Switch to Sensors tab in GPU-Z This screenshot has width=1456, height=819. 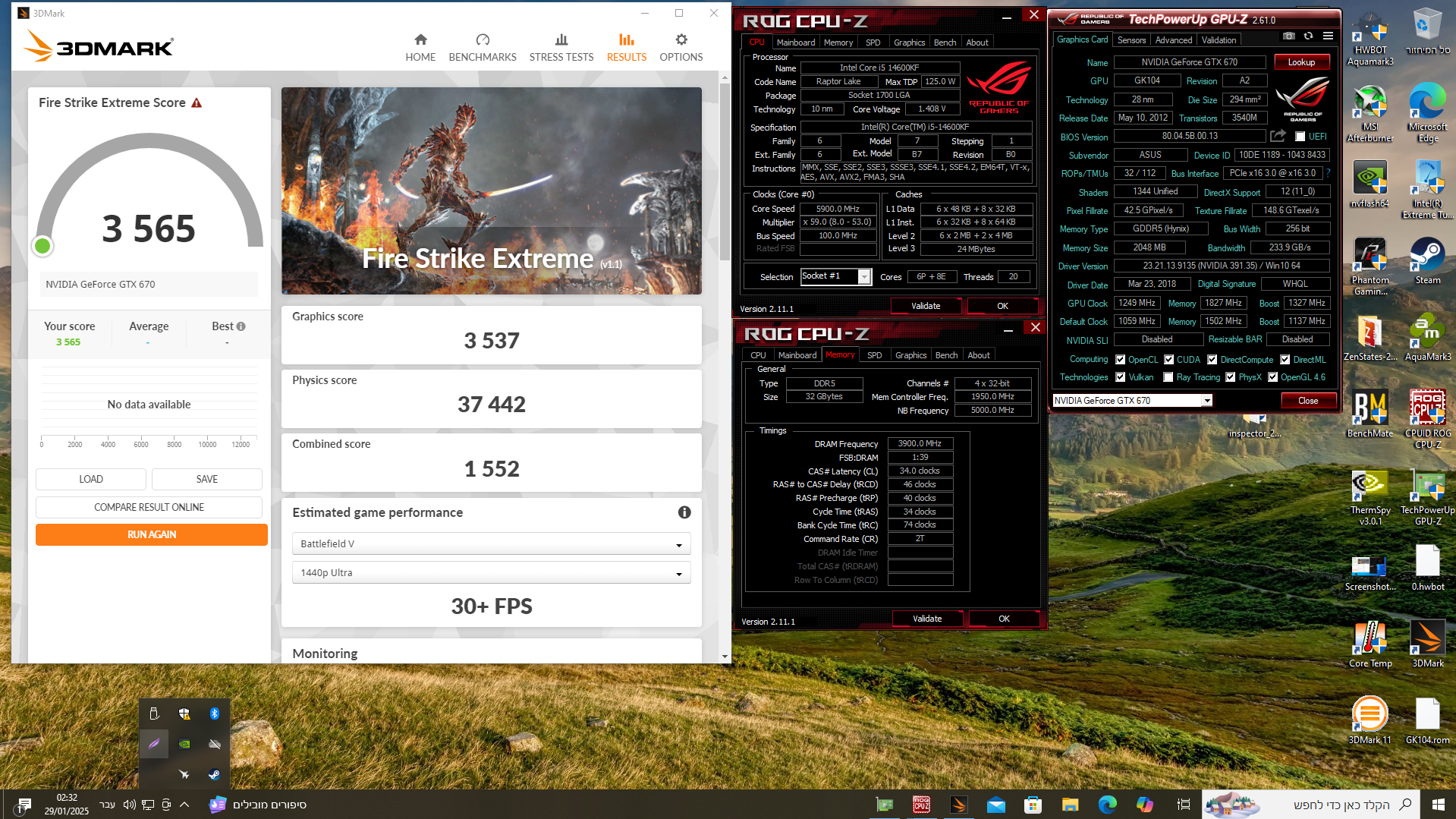tap(1131, 40)
